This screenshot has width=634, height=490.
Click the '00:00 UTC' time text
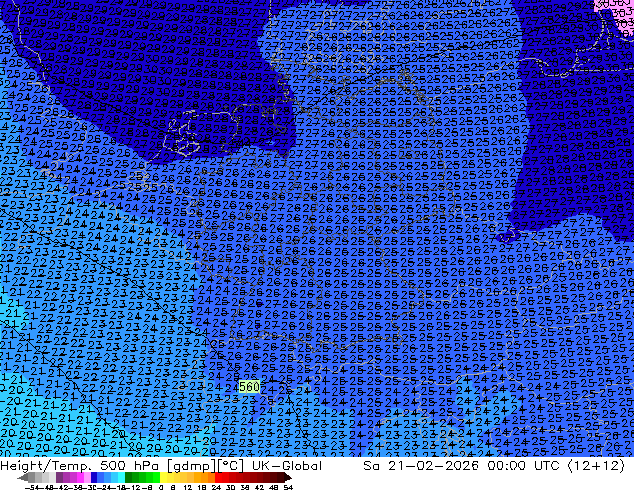tap(523, 466)
